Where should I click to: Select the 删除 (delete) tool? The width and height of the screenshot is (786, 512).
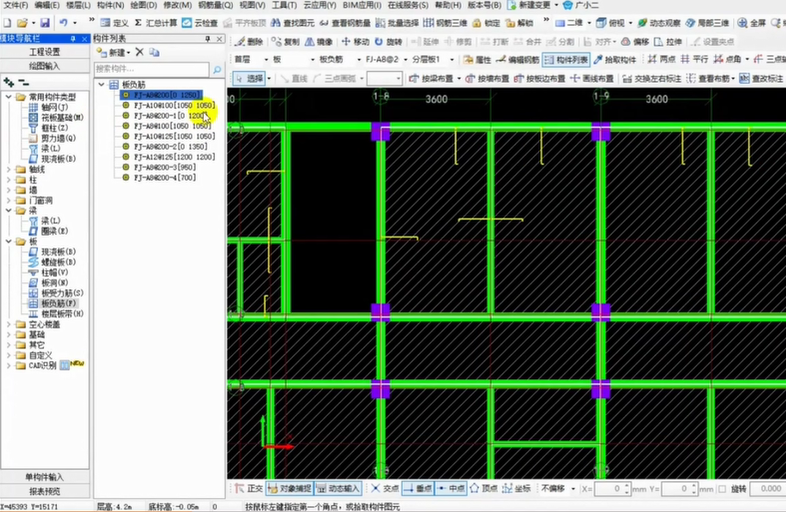[249, 42]
